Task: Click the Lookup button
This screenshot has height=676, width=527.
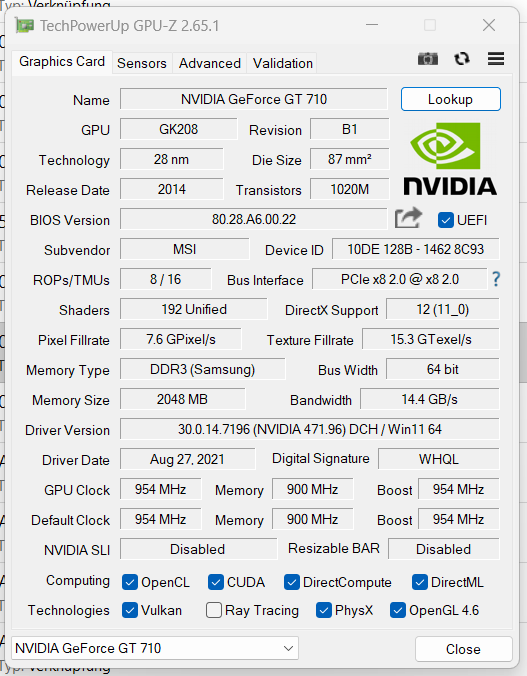Action: (451, 99)
